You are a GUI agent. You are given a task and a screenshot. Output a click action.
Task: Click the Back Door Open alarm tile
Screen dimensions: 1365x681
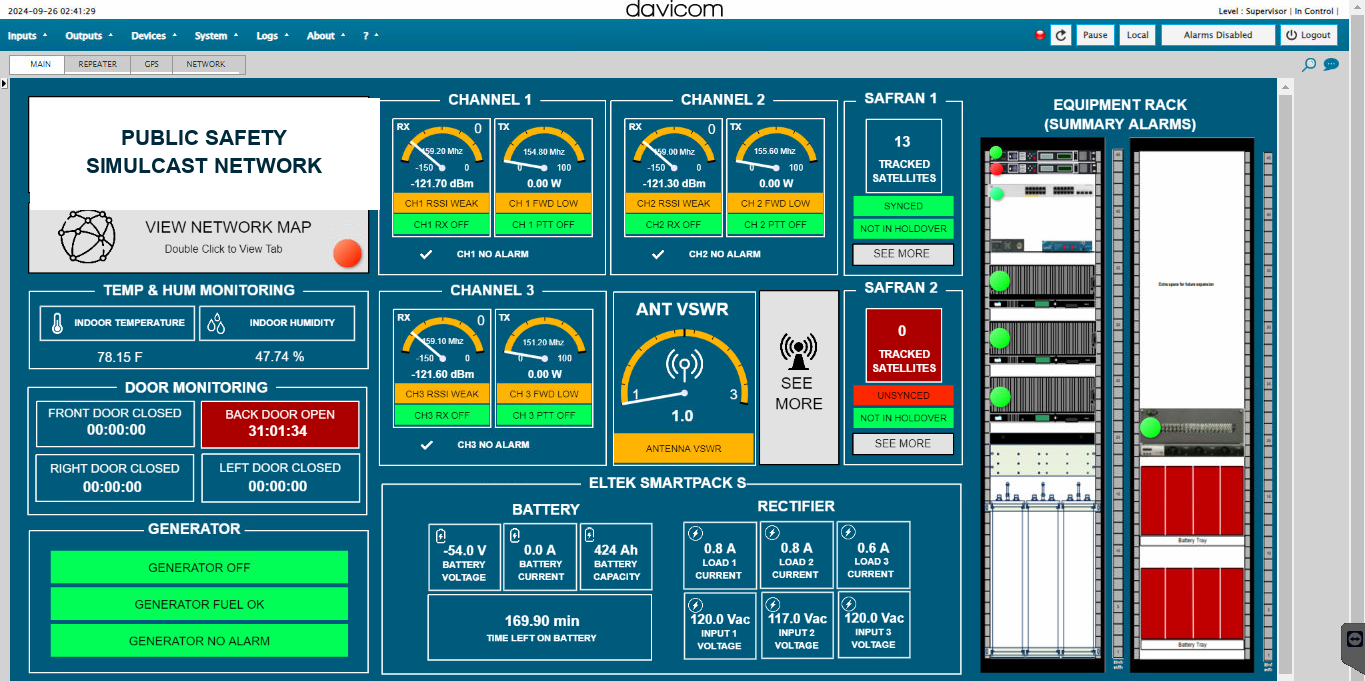tap(280, 423)
